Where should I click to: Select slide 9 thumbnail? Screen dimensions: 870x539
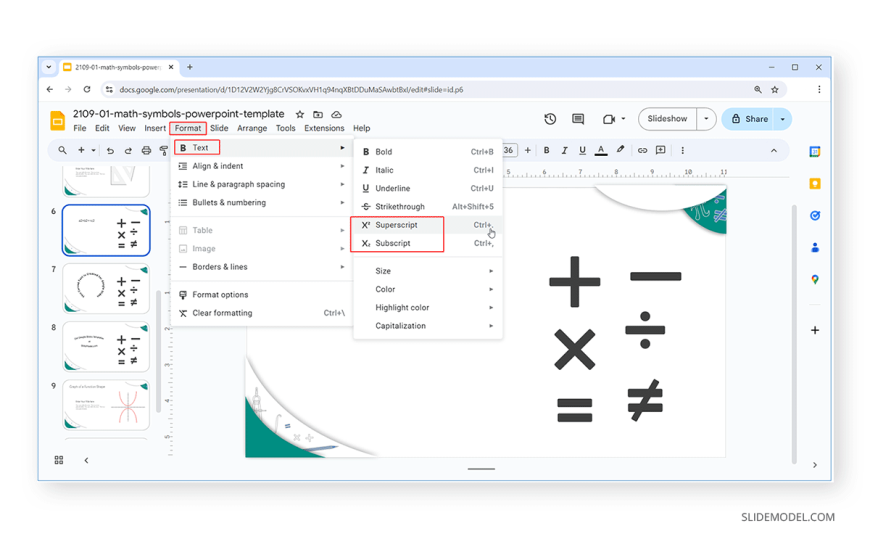click(106, 405)
